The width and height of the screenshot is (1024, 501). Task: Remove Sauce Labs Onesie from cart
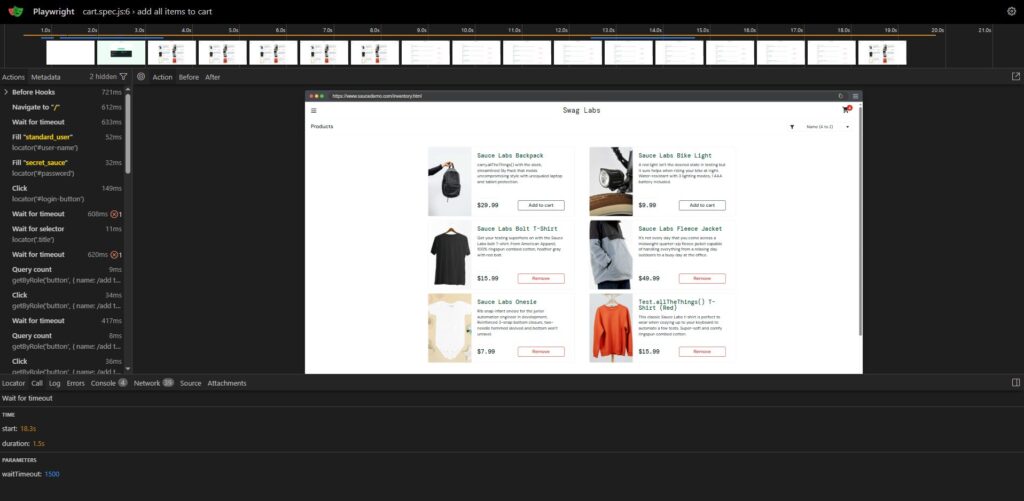click(x=541, y=351)
